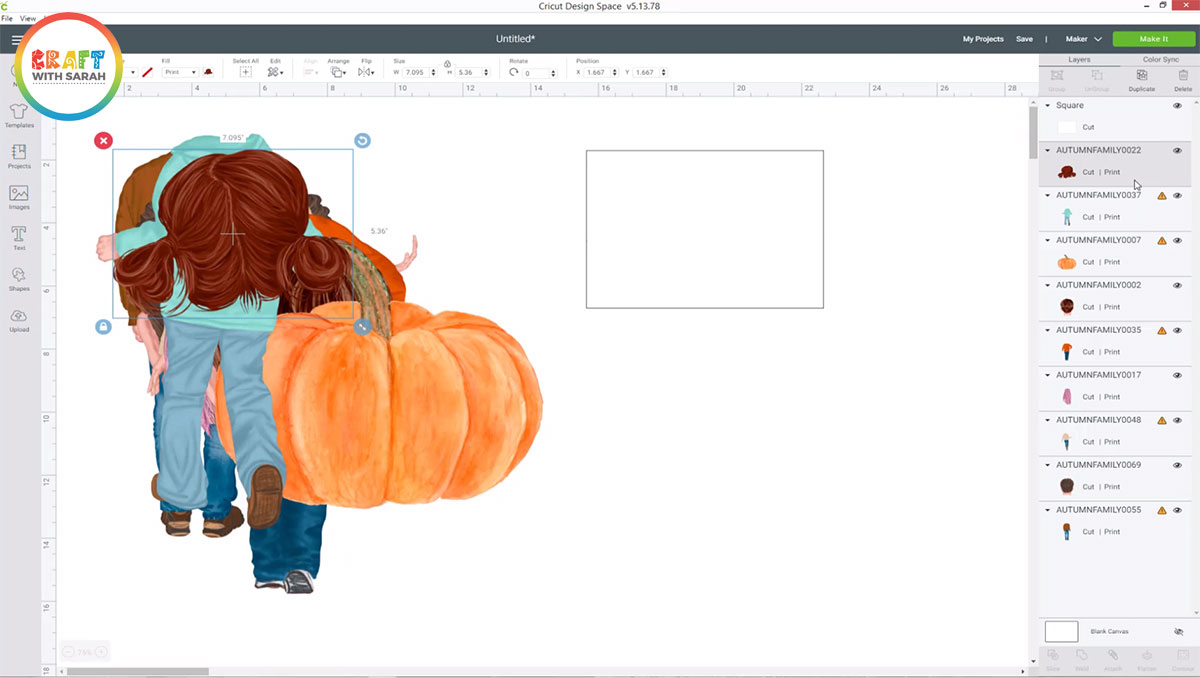The height and width of the screenshot is (678, 1200).
Task: Open the Fill type dropdown showing Print
Action: click(x=180, y=73)
